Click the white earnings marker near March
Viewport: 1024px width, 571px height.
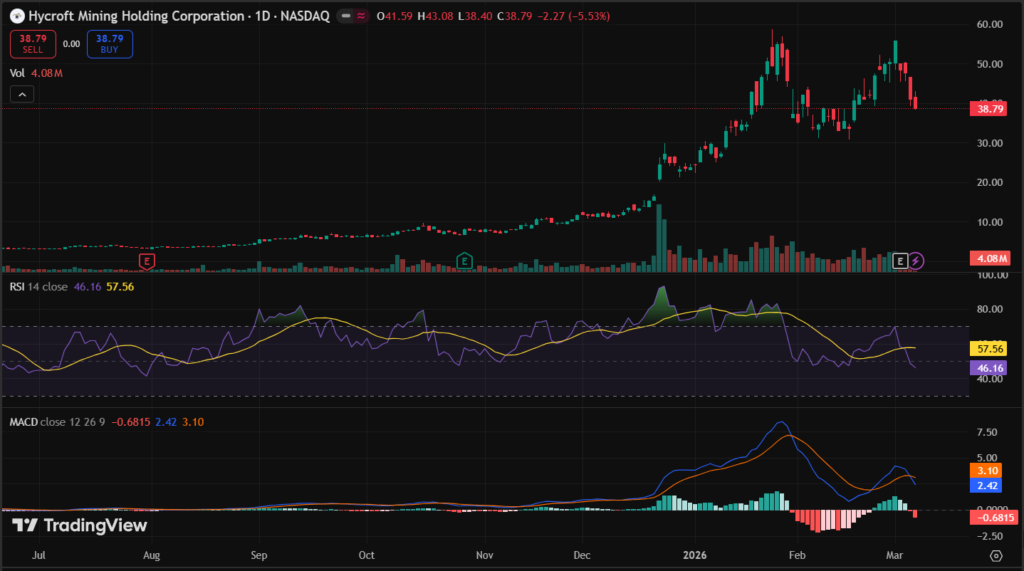click(x=900, y=261)
